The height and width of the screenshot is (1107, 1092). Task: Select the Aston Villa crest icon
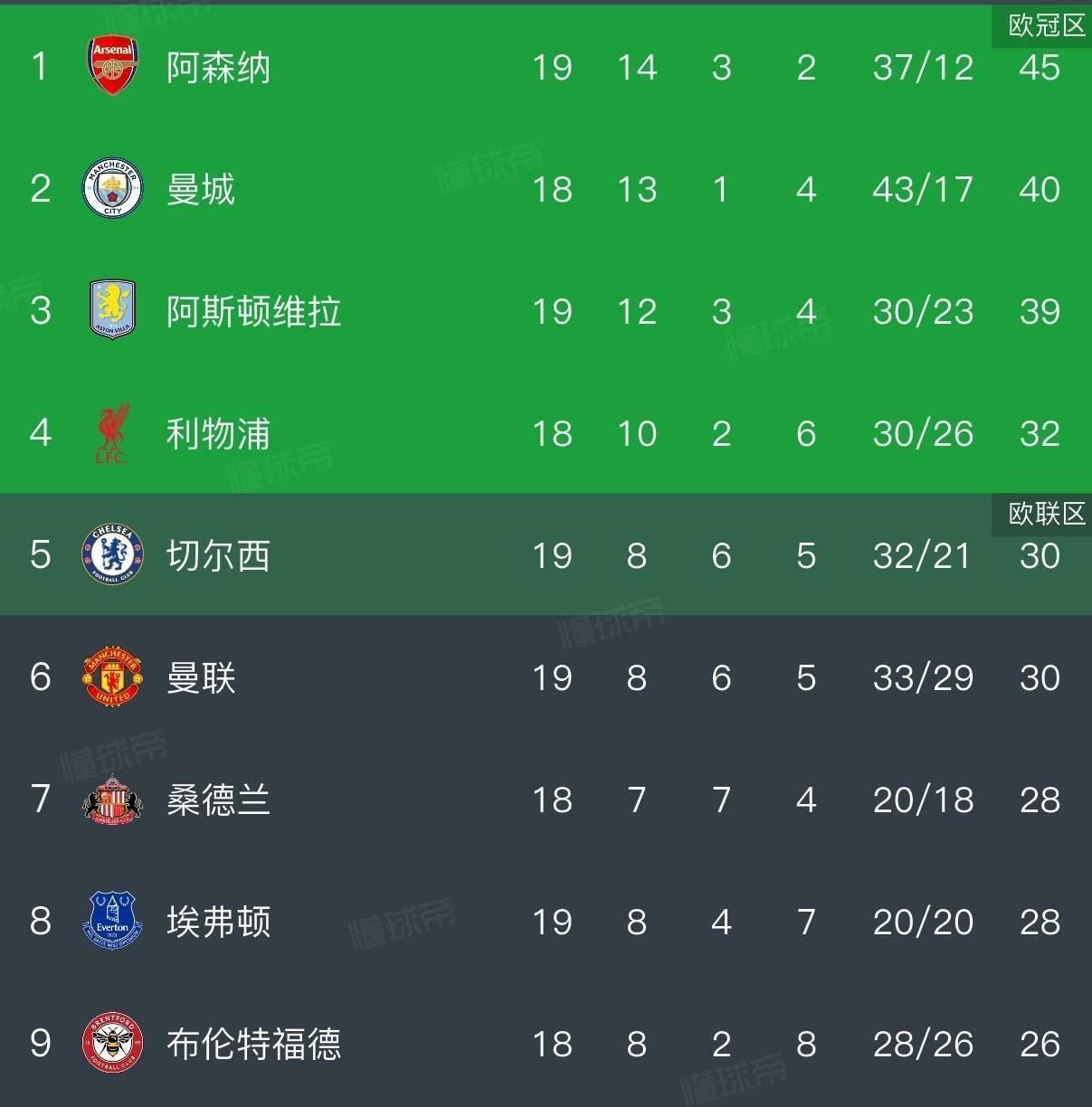(x=112, y=310)
